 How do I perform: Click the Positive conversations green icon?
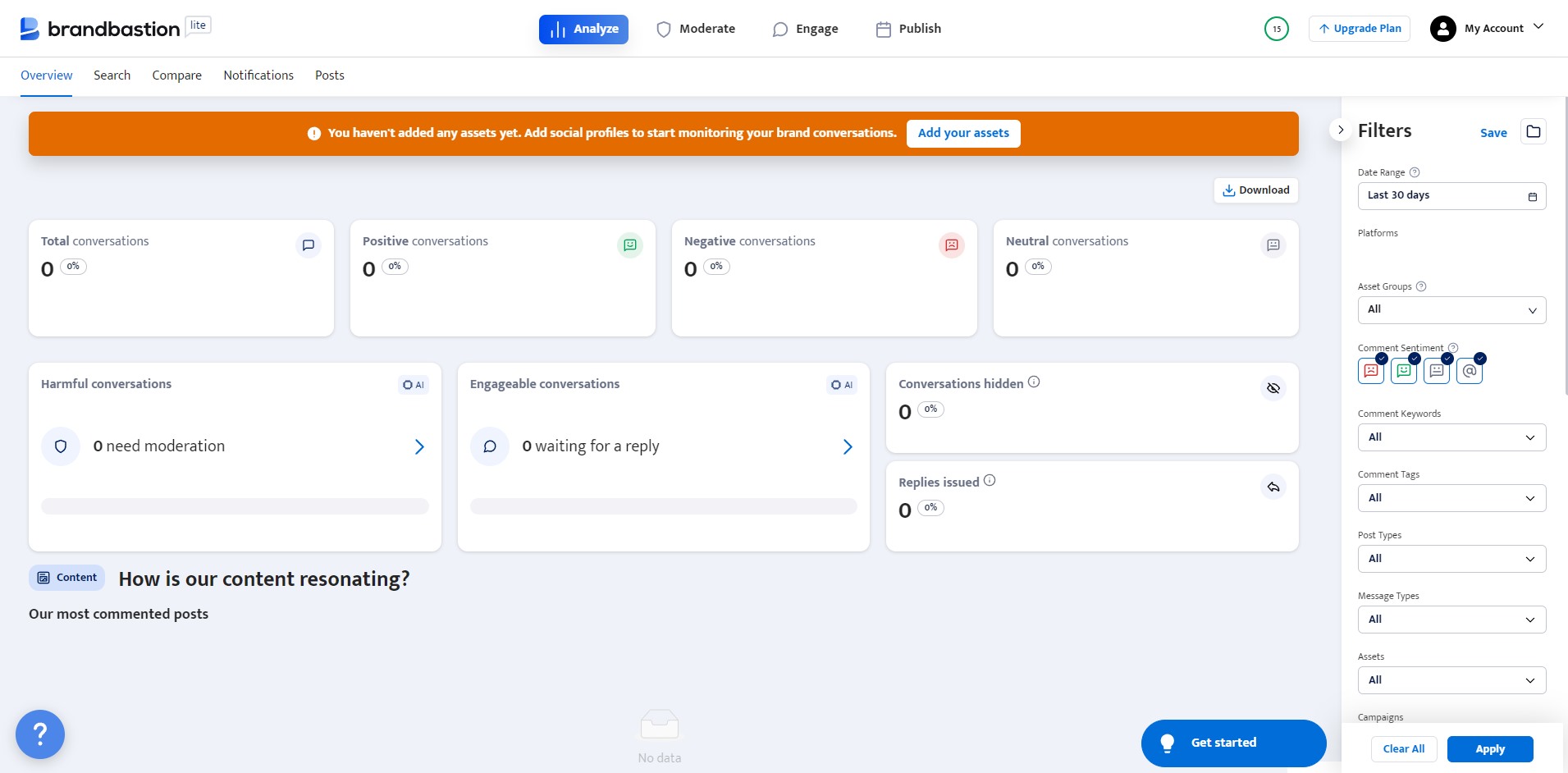[x=629, y=245]
